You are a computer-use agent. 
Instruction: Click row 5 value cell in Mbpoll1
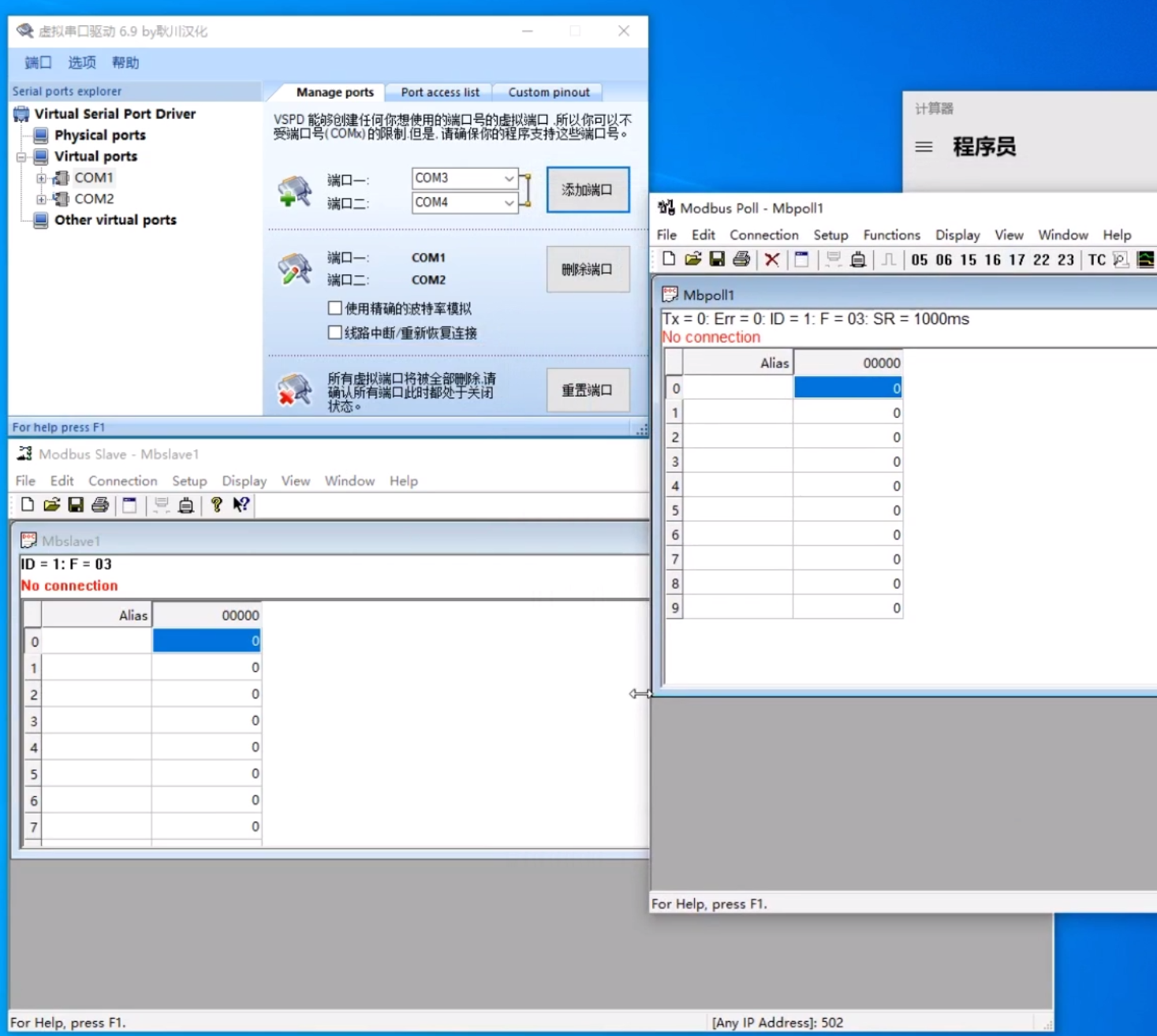point(848,510)
